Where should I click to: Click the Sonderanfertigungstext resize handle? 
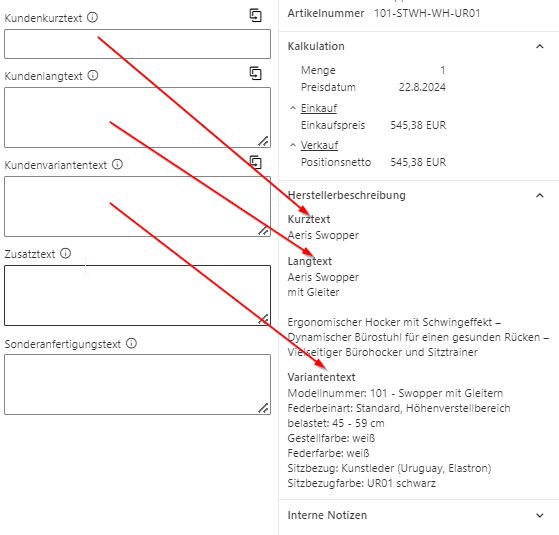pyautogui.click(x=263, y=408)
